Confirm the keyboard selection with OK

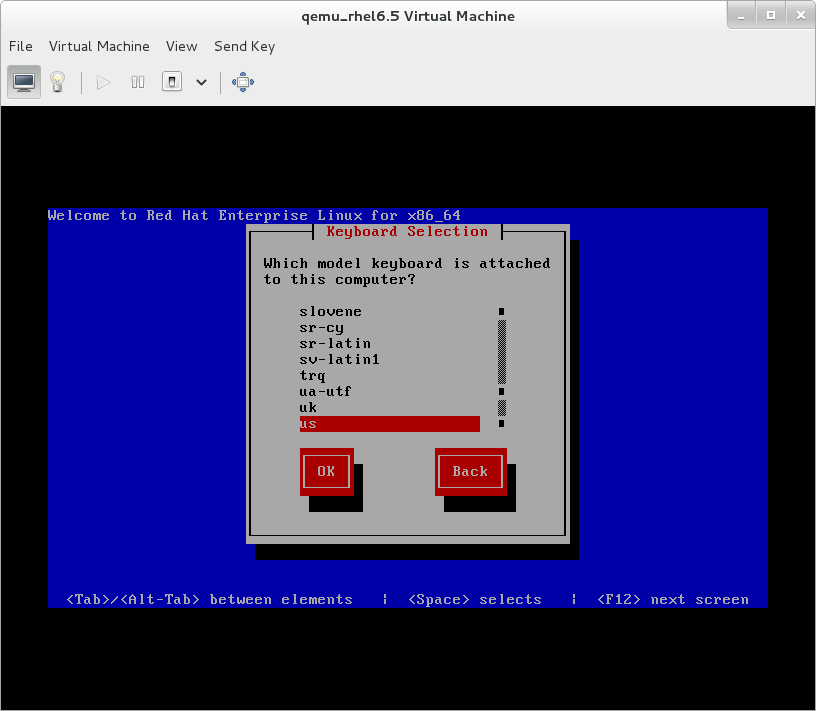pos(327,472)
